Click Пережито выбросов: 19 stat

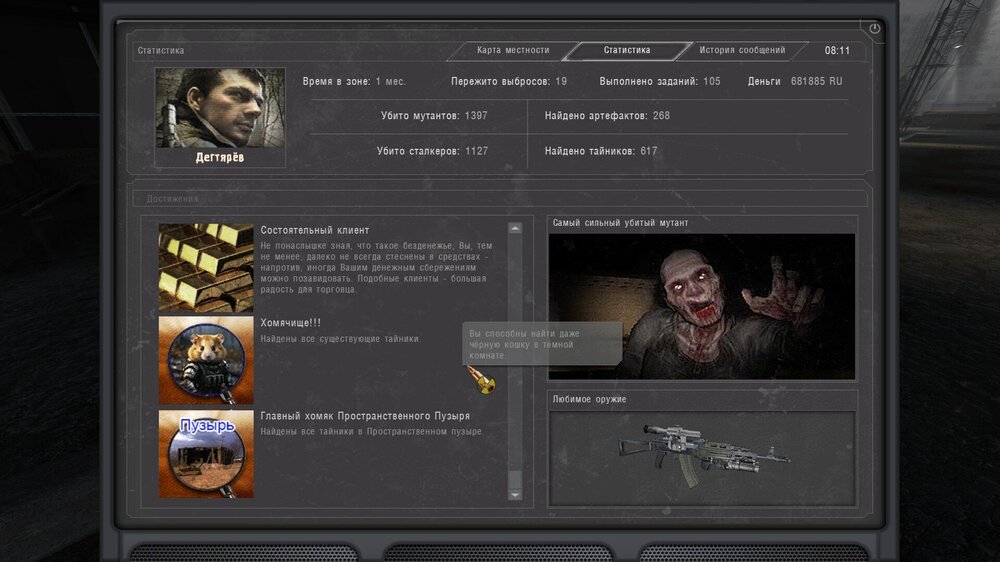(x=509, y=82)
